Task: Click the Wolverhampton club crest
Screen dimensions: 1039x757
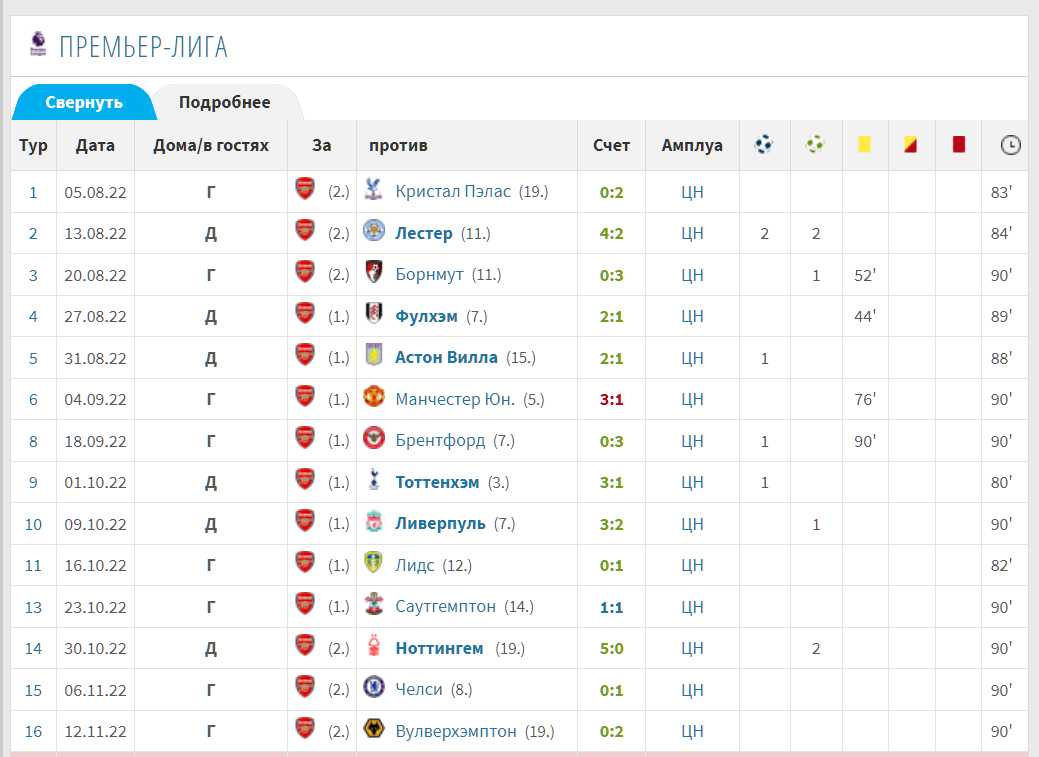Action: [374, 729]
